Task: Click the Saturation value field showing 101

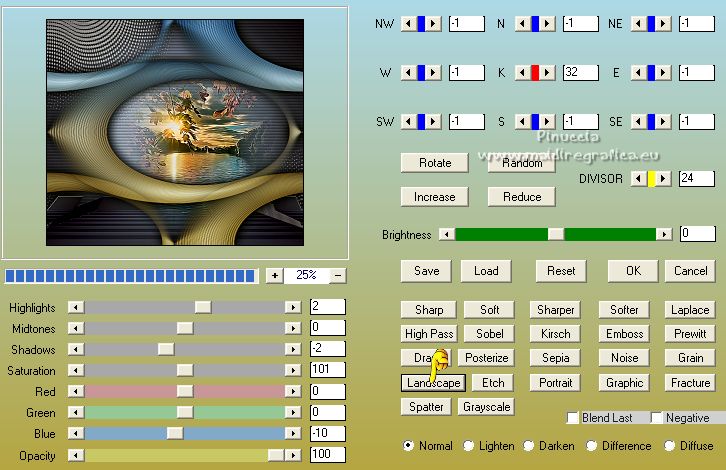Action: pyautogui.click(x=327, y=370)
